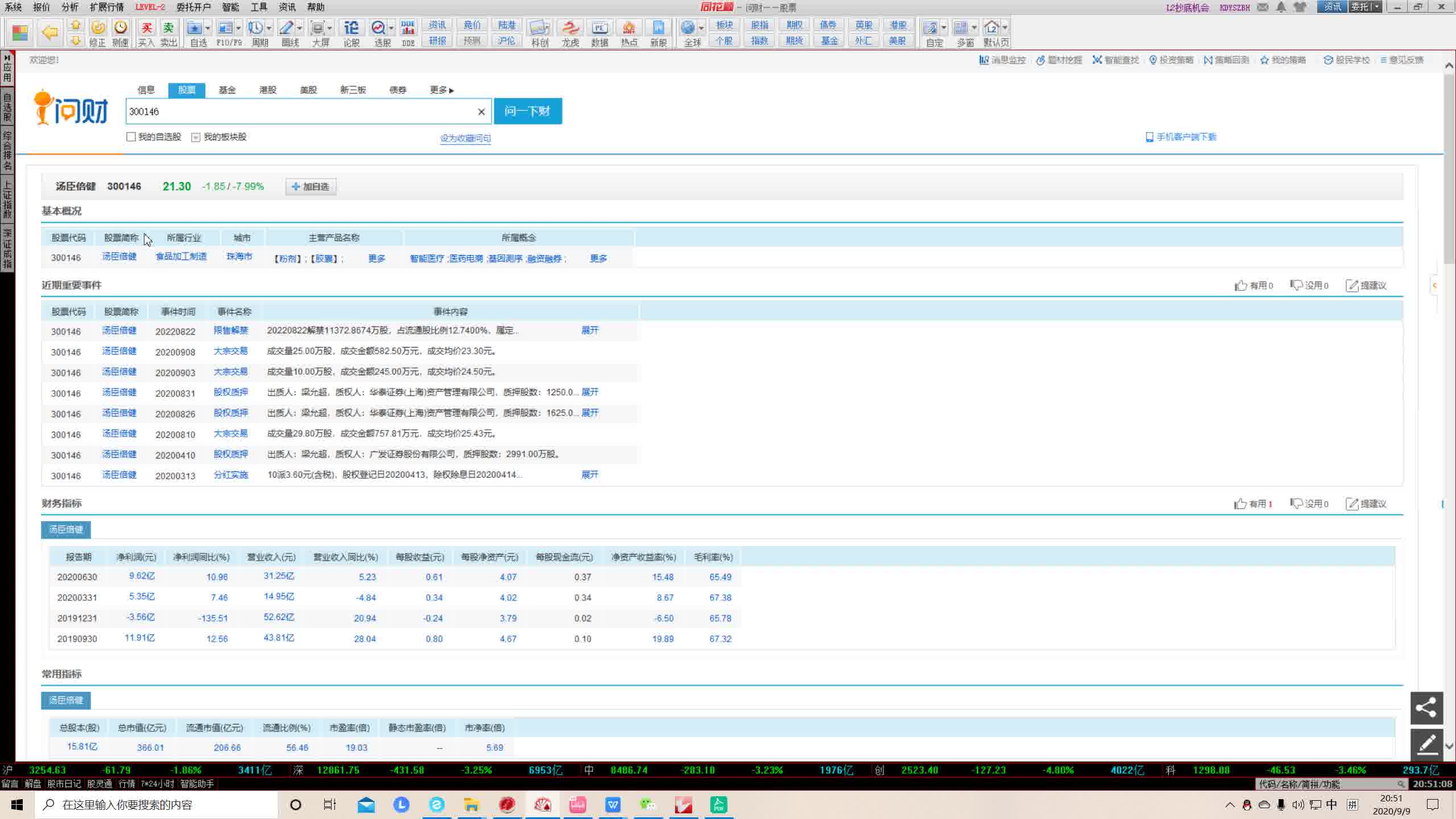Click the 代码/名称/简拼/功能 input box
The image size is (1456, 819).
[1331, 784]
